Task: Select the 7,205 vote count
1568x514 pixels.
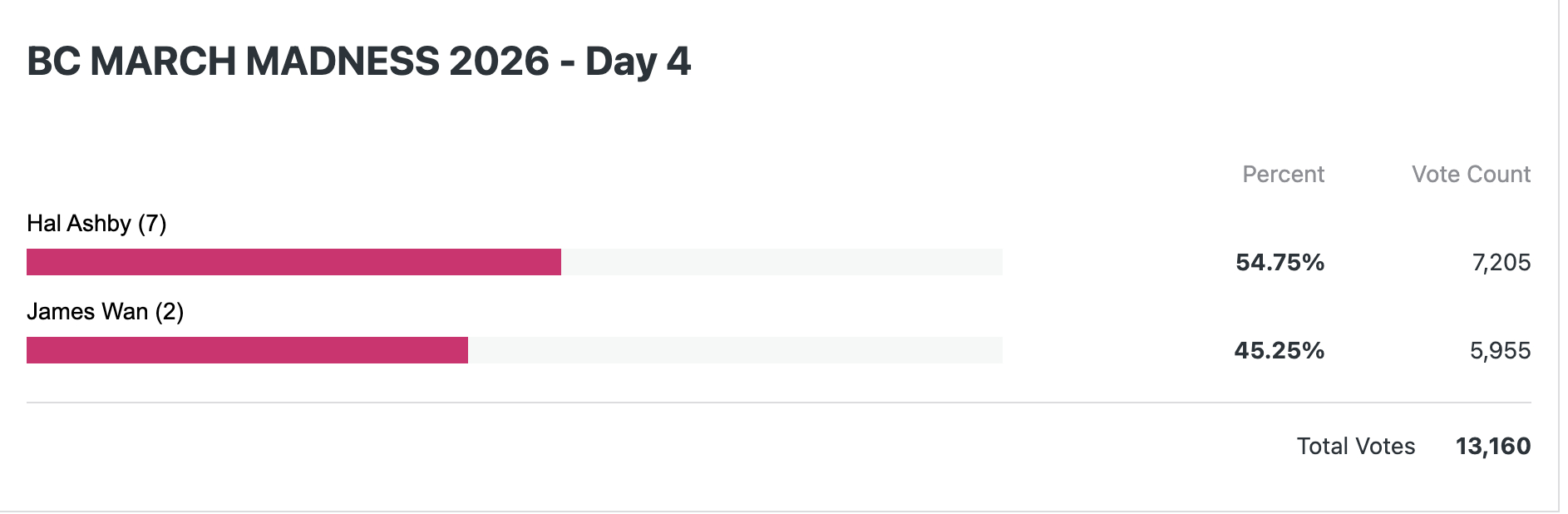Action: pyautogui.click(x=1501, y=263)
